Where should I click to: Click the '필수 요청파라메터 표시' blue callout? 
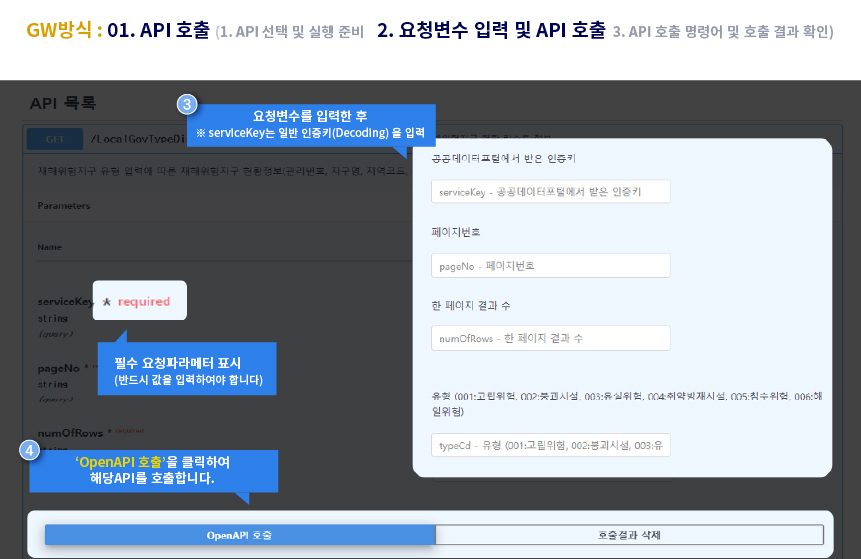187,368
